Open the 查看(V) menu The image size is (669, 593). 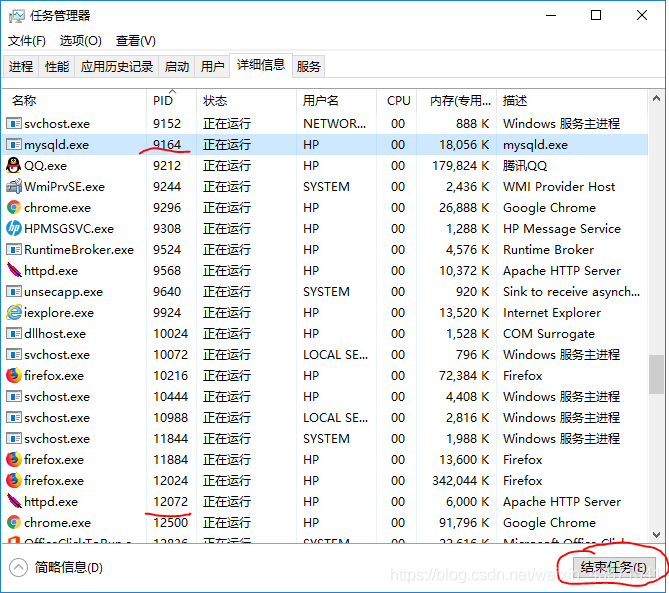(136, 41)
